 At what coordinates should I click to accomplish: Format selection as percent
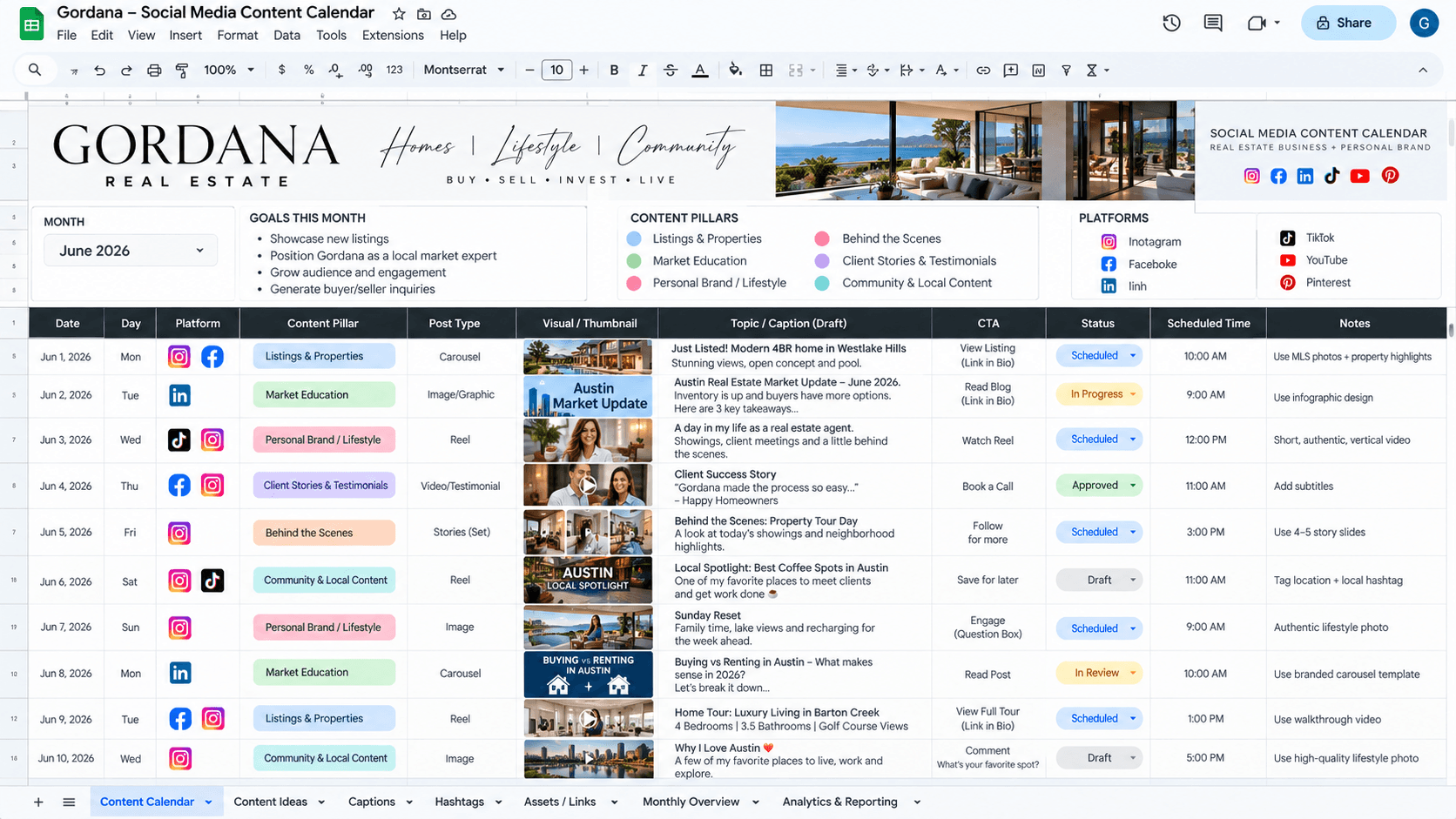pyautogui.click(x=308, y=70)
